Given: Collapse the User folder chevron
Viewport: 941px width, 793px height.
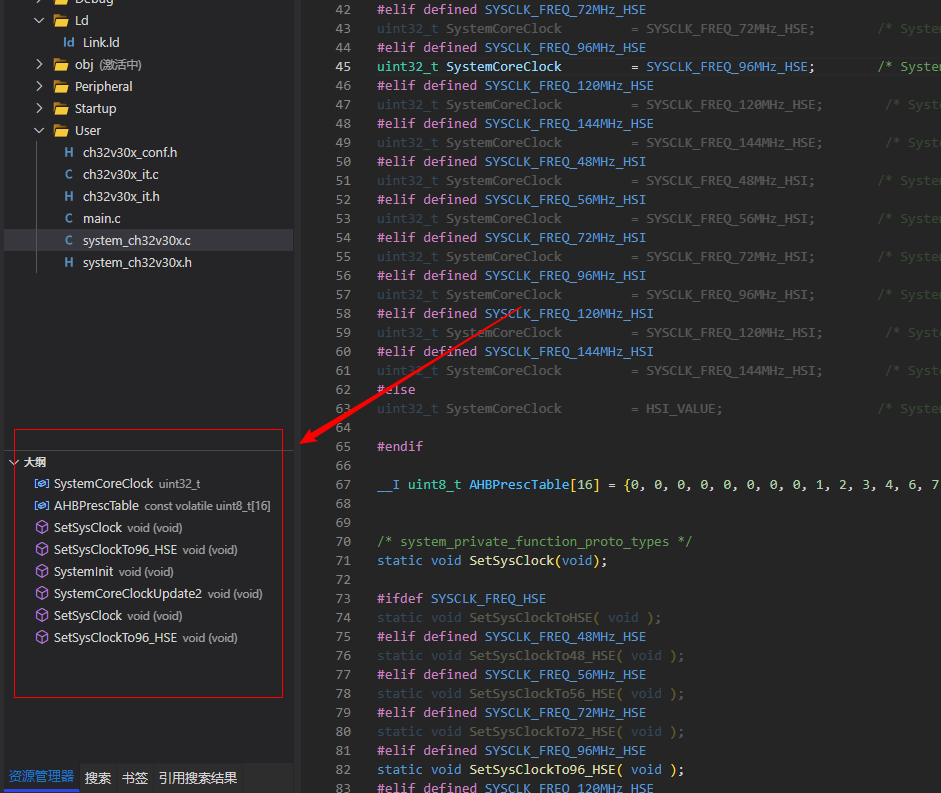Looking at the screenshot, I should 39,130.
